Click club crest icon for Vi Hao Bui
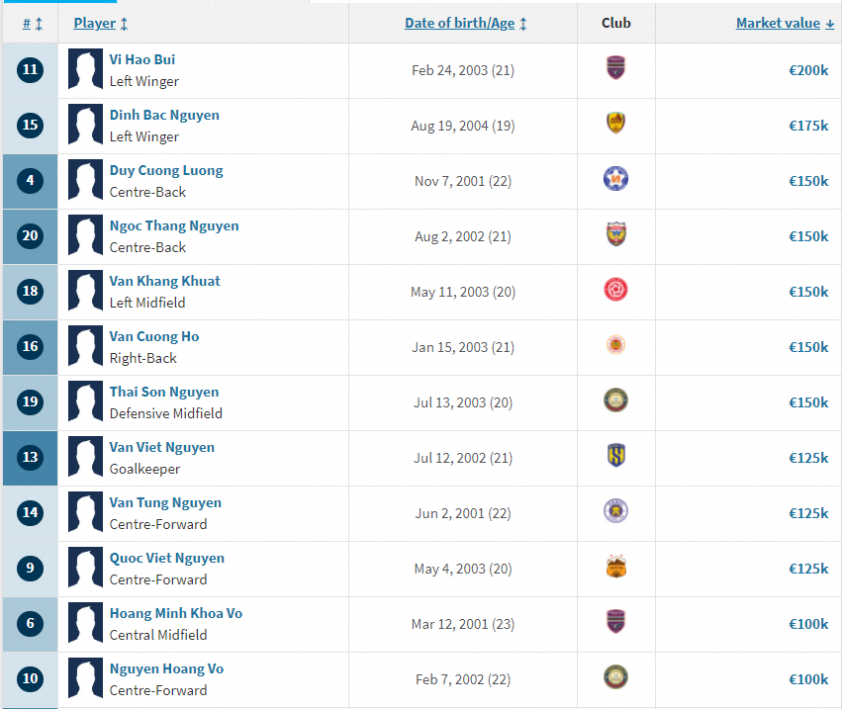Viewport: 842px width, 709px height. click(x=615, y=68)
